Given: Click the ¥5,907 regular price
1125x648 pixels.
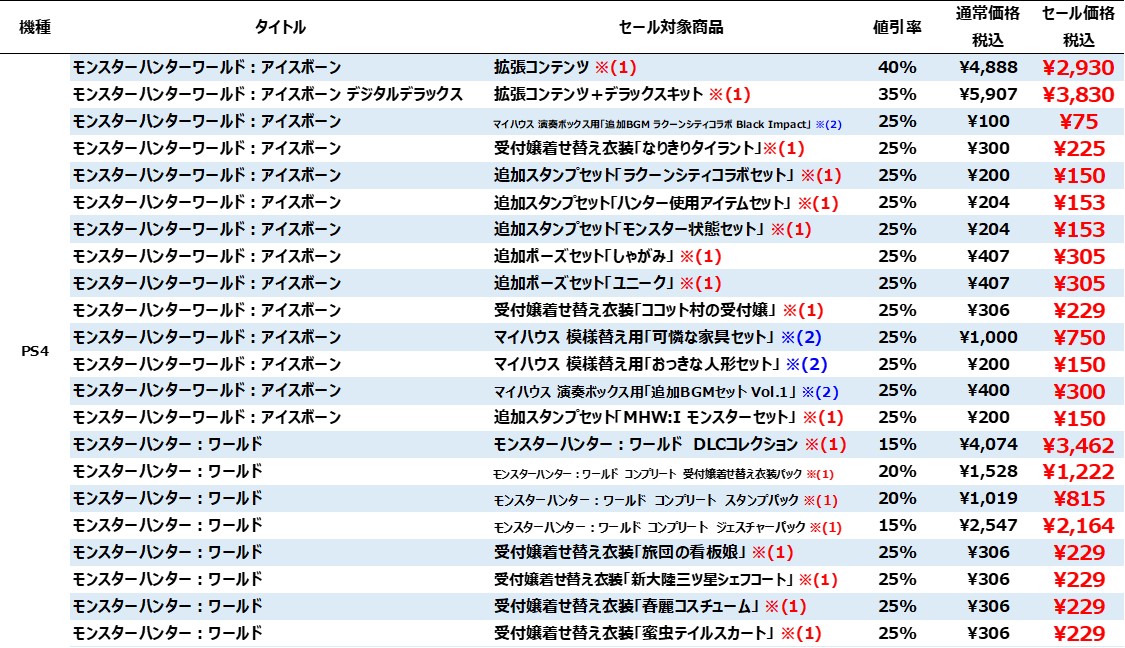Looking at the screenshot, I should (988, 94).
